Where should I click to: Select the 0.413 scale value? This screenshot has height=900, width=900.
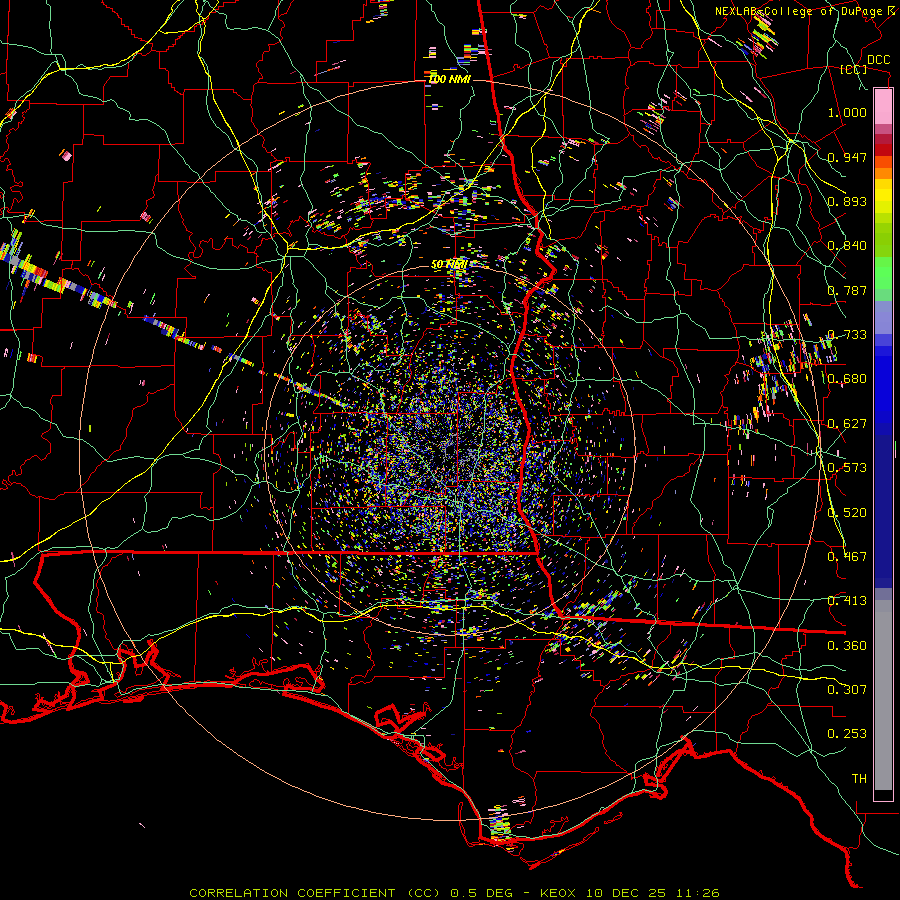pos(847,601)
